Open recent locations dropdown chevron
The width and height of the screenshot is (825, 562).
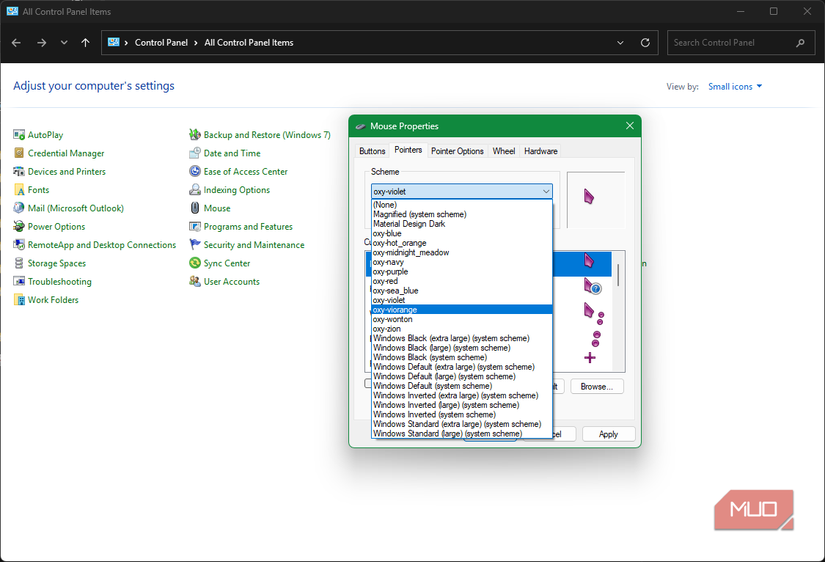click(x=64, y=43)
